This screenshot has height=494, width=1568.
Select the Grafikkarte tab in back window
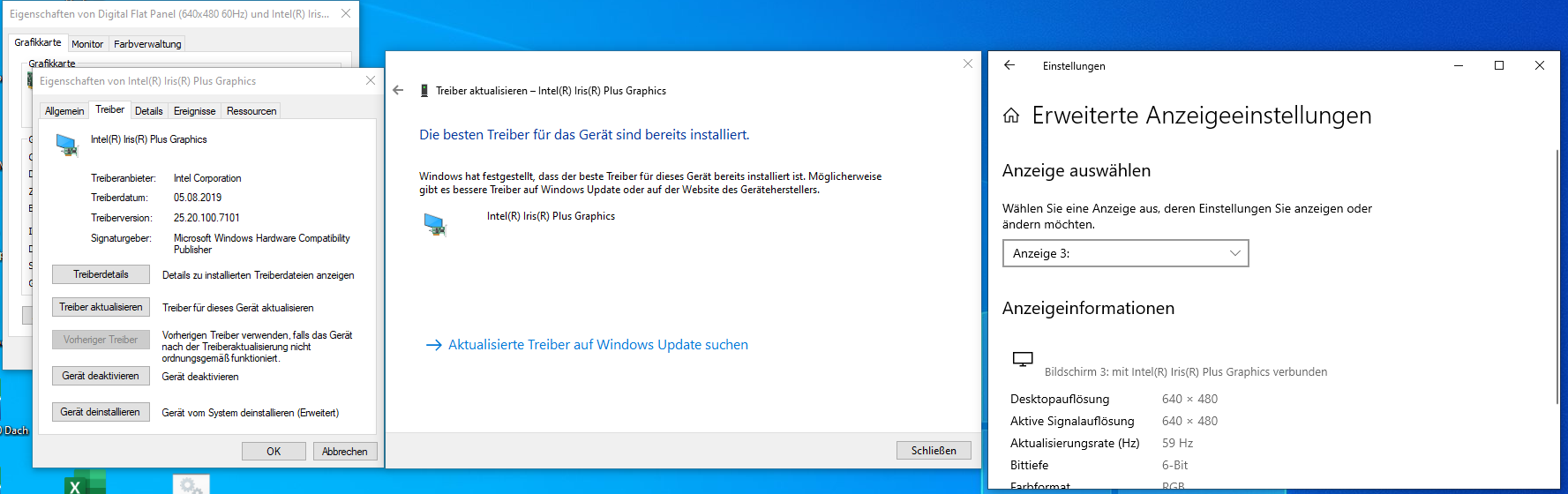(38, 42)
